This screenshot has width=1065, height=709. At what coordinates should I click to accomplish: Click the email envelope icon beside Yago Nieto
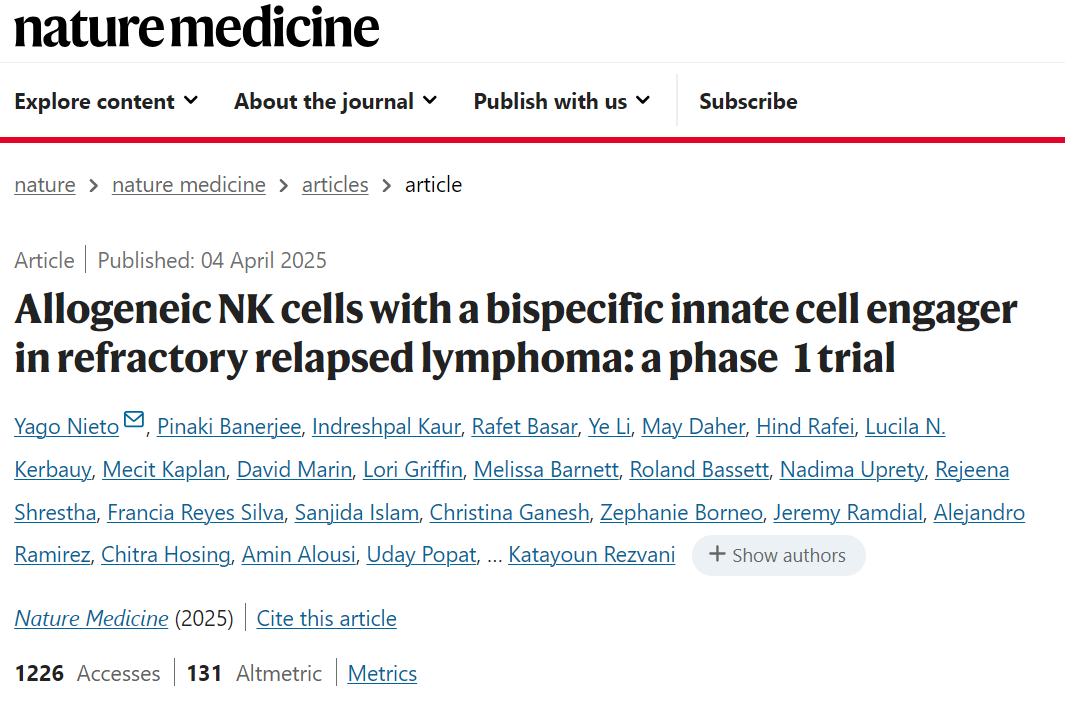click(134, 420)
